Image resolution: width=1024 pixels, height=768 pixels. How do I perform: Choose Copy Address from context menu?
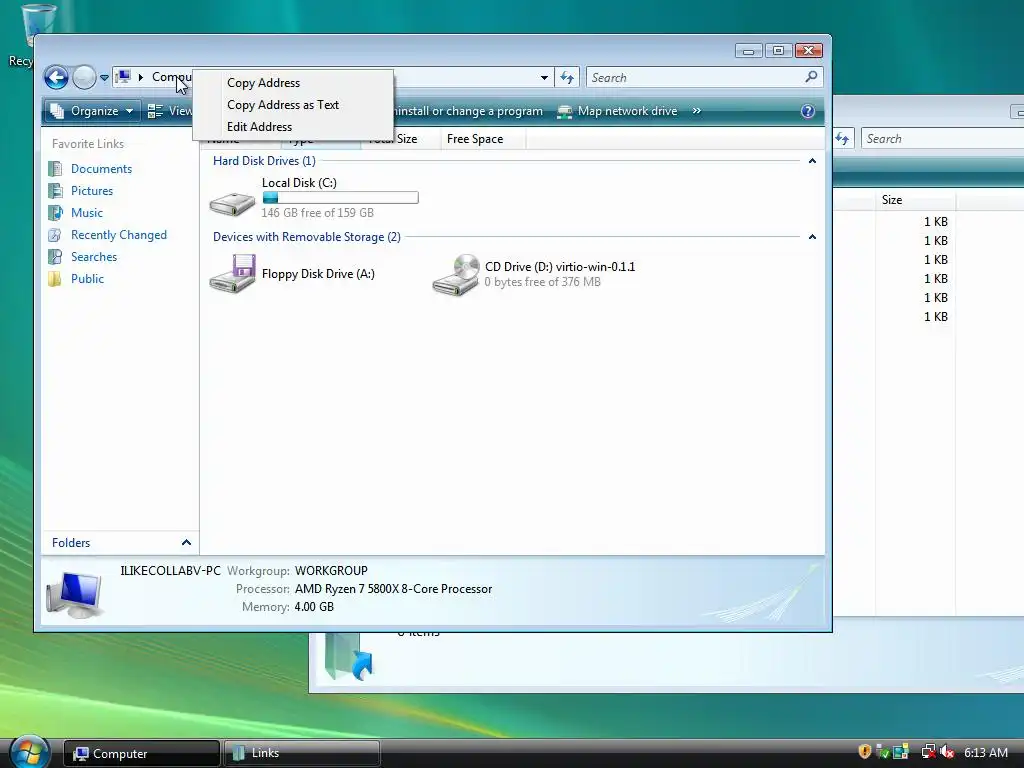(263, 83)
